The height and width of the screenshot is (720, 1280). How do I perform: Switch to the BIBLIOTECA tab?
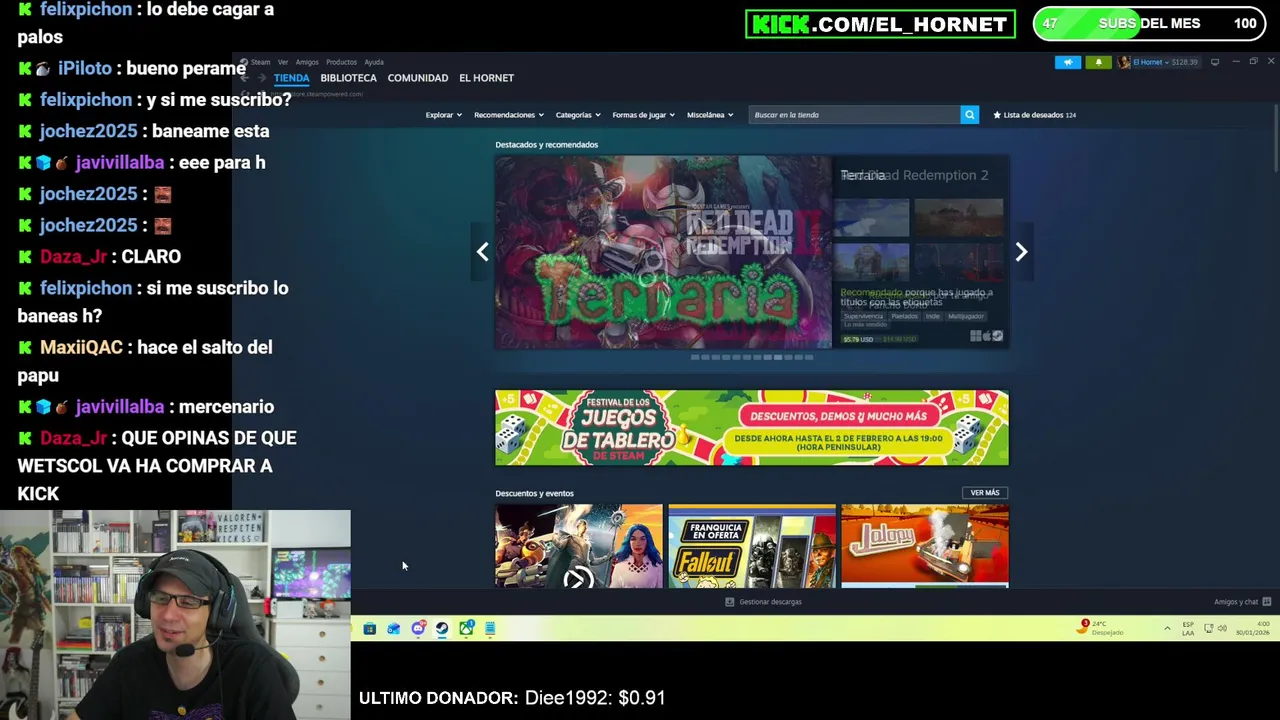click(x=348, y=78)
